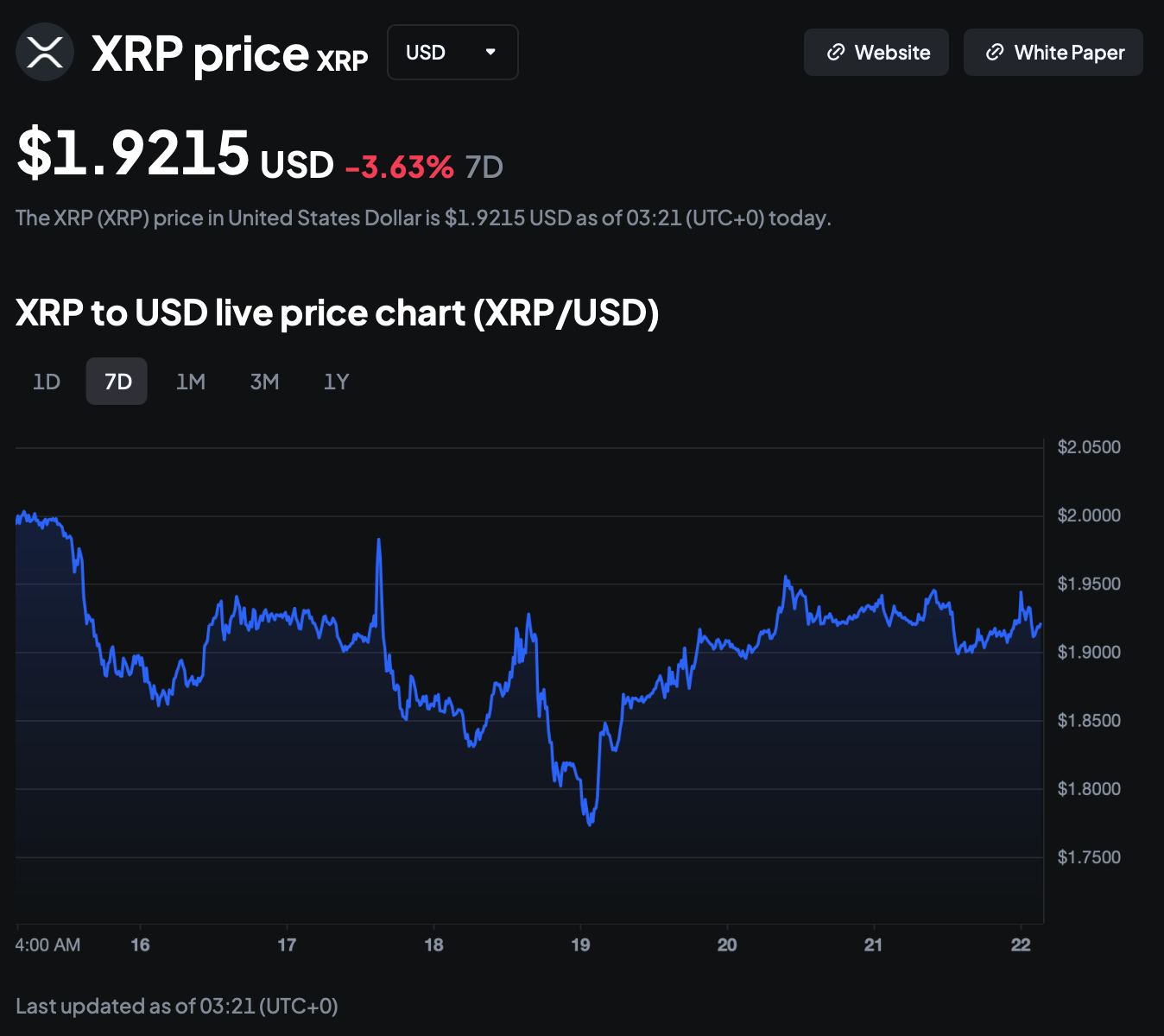The width and height of the screenshot is (1164, 1036).
Task: Open the White Paper link button
Action: [x=1053, y=53]
